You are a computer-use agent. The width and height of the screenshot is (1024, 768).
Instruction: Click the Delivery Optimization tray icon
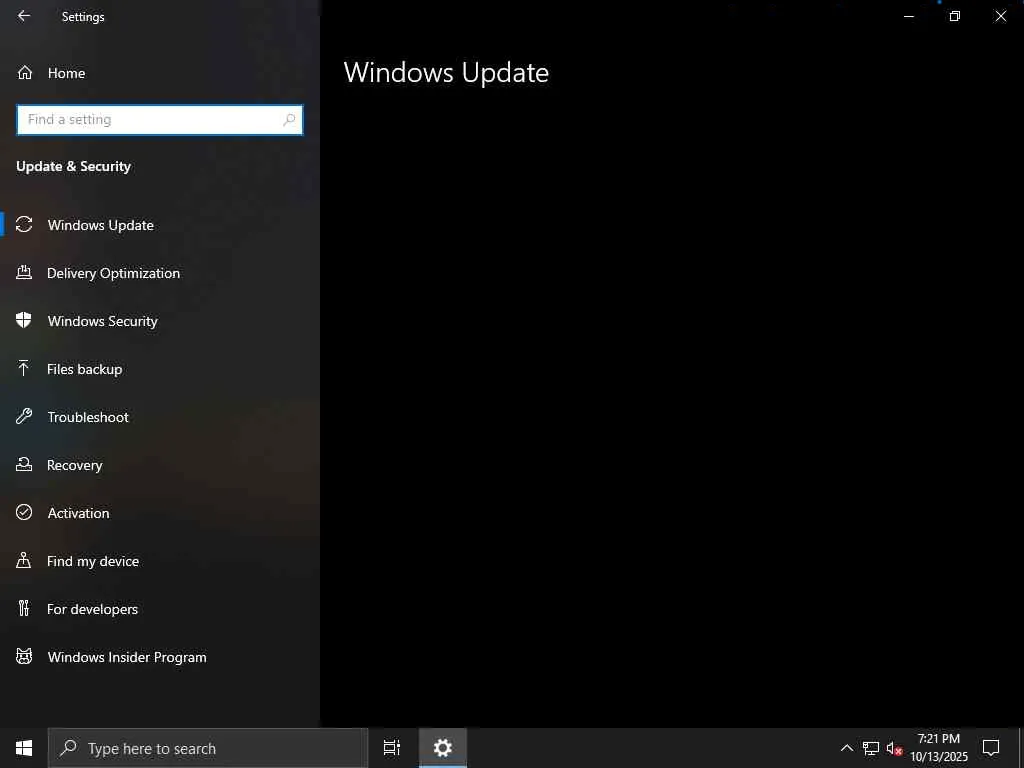(x=24, y=273)
